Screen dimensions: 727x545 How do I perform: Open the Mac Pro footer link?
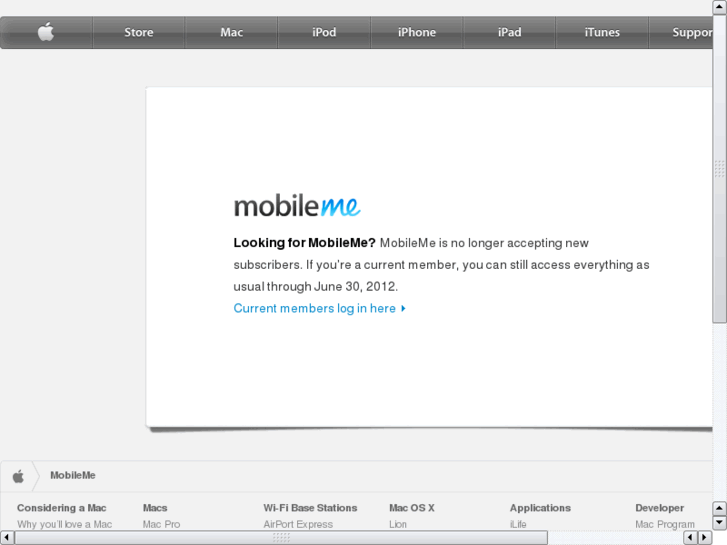pos(161,524)
